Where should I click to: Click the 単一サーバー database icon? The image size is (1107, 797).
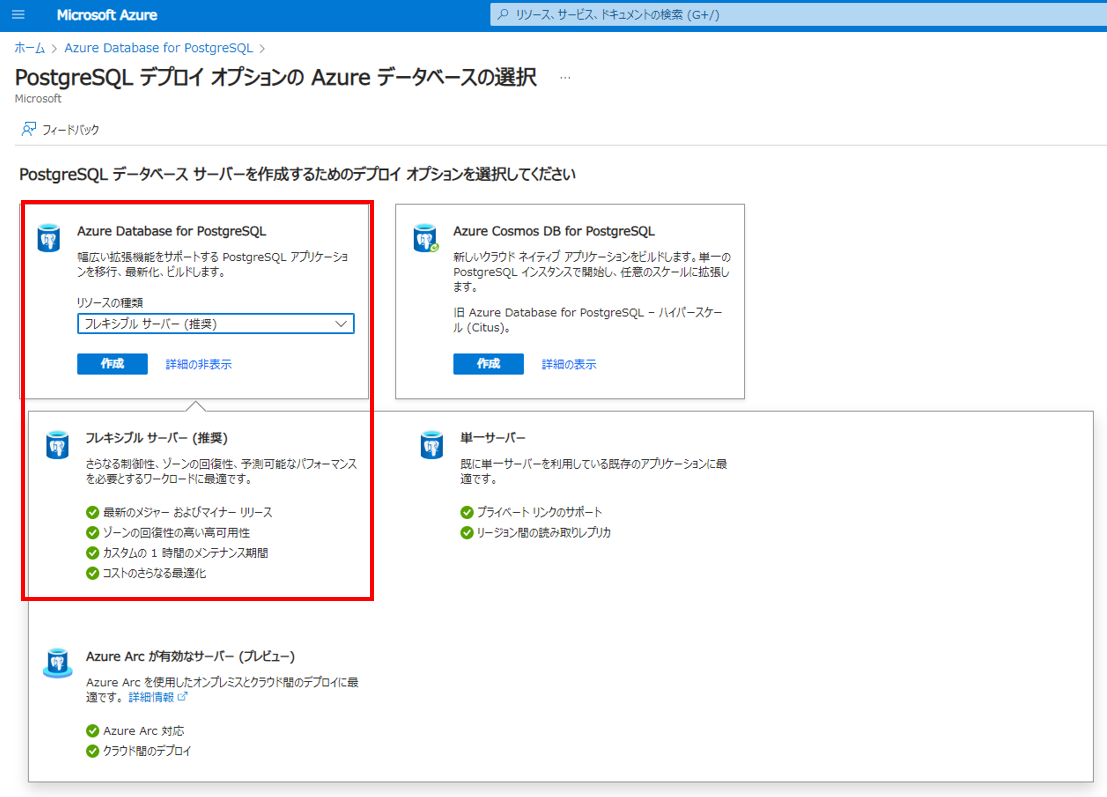coord(431,445)
